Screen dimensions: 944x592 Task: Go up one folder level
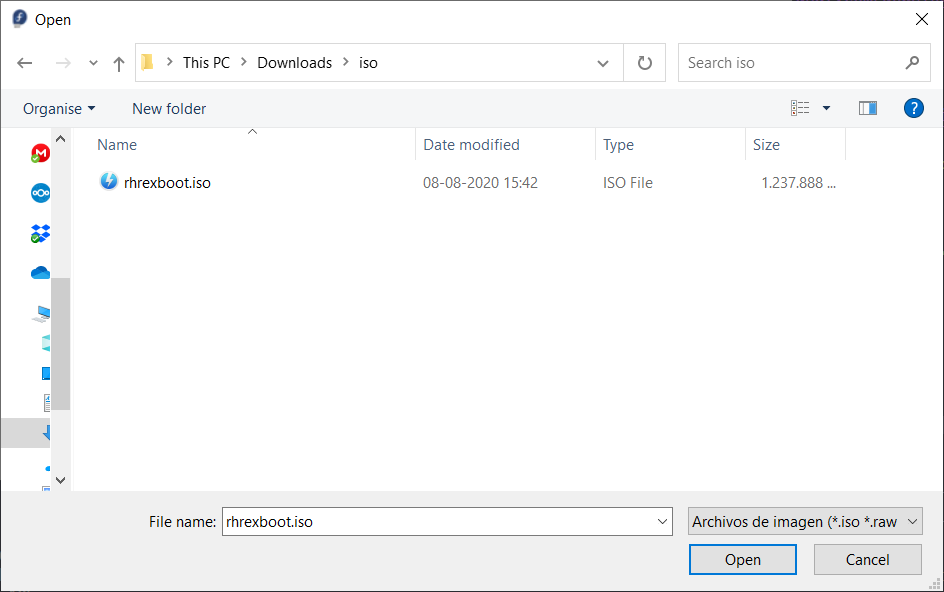(x=119, y=63)
